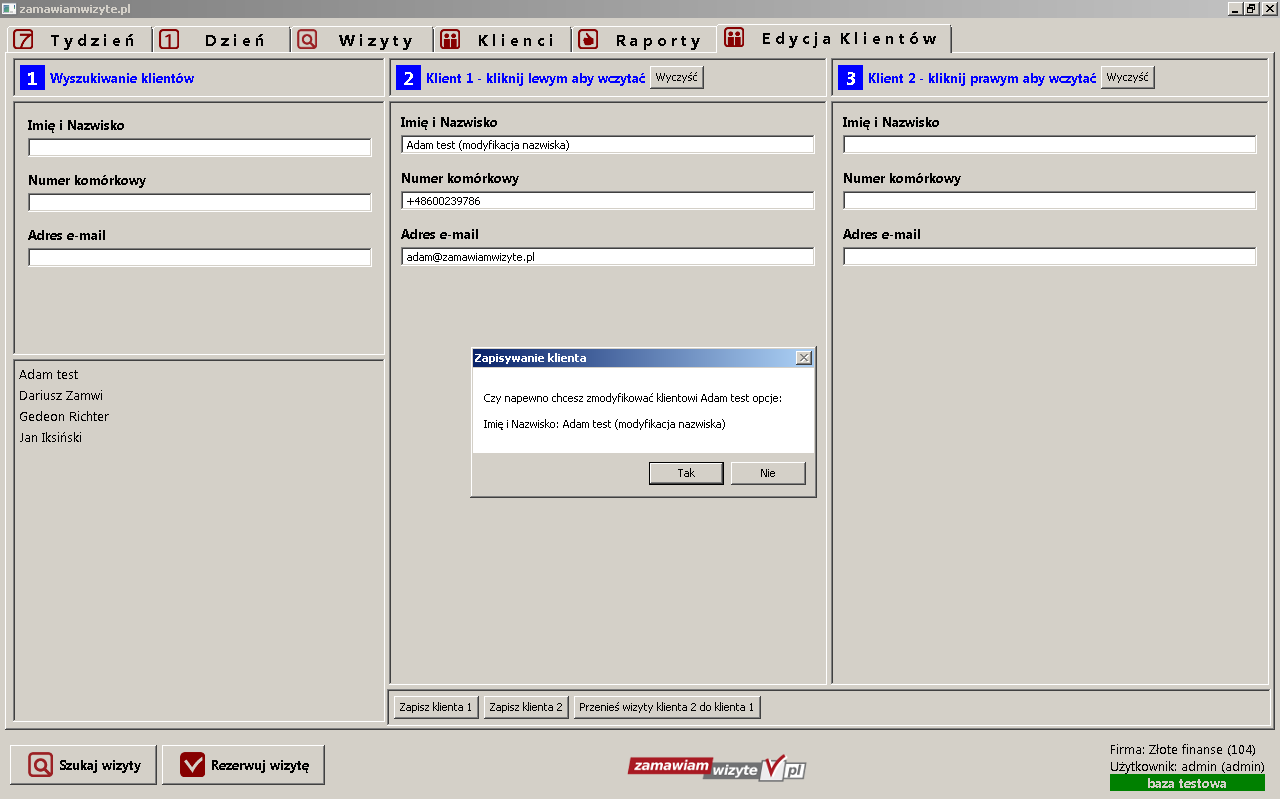Go to the Klienci tab

(x=503, y=40)
